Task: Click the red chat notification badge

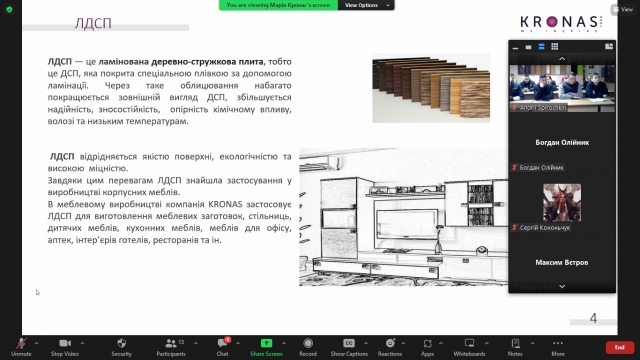Action: pyautogui.click(x=227, y=340)
